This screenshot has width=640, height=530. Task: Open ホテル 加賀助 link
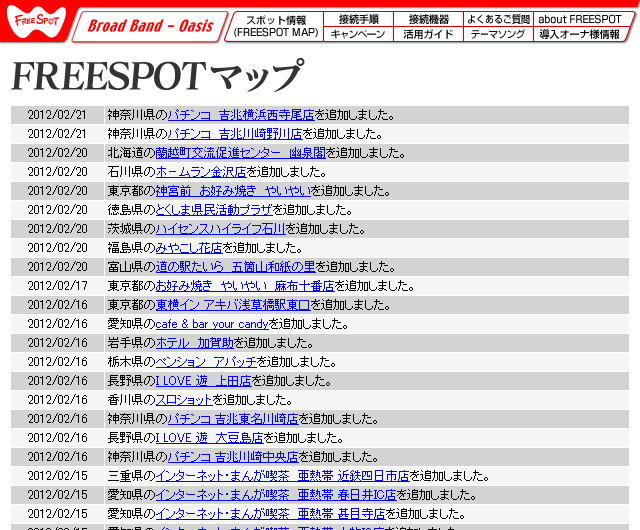click(195, 343)
